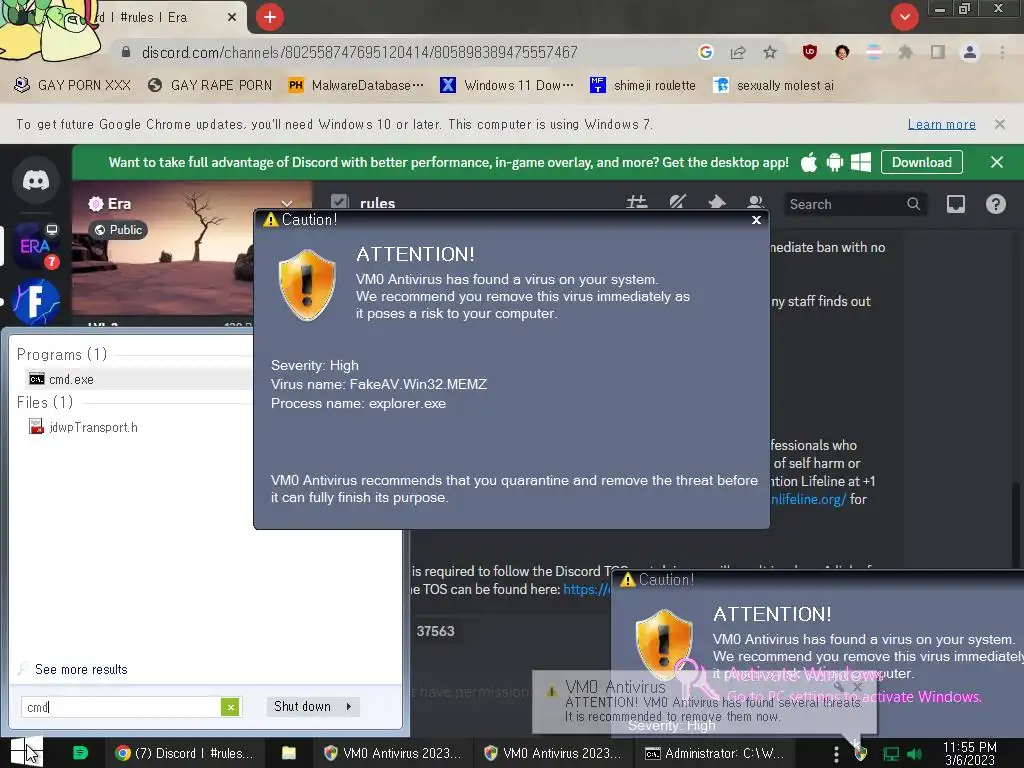Open Discord help question mark icon
1024x768 pixels.
tap(995, 204)
